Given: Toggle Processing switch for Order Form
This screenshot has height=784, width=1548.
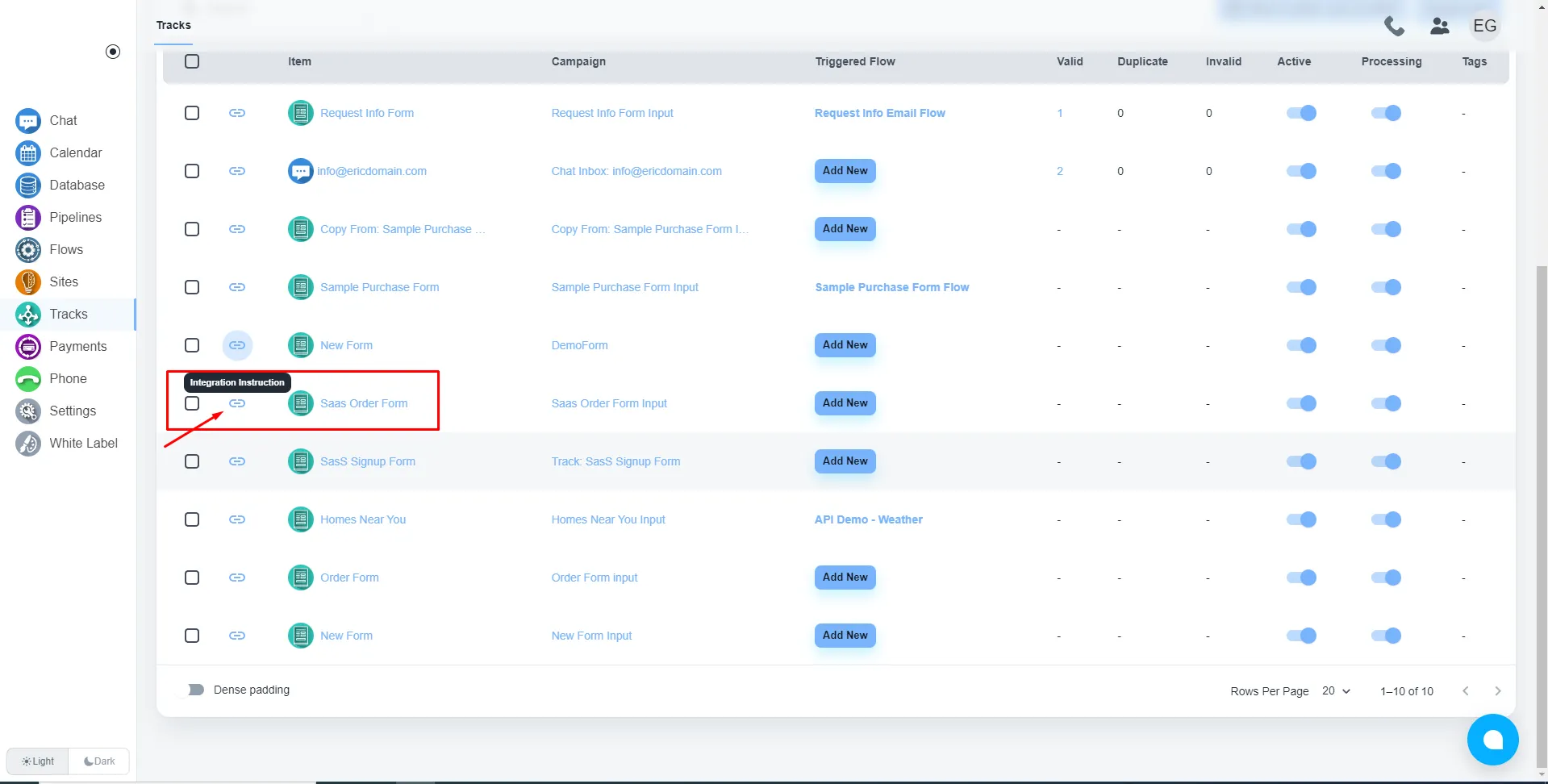Looking at the screenshot, I should [1386, 578].
